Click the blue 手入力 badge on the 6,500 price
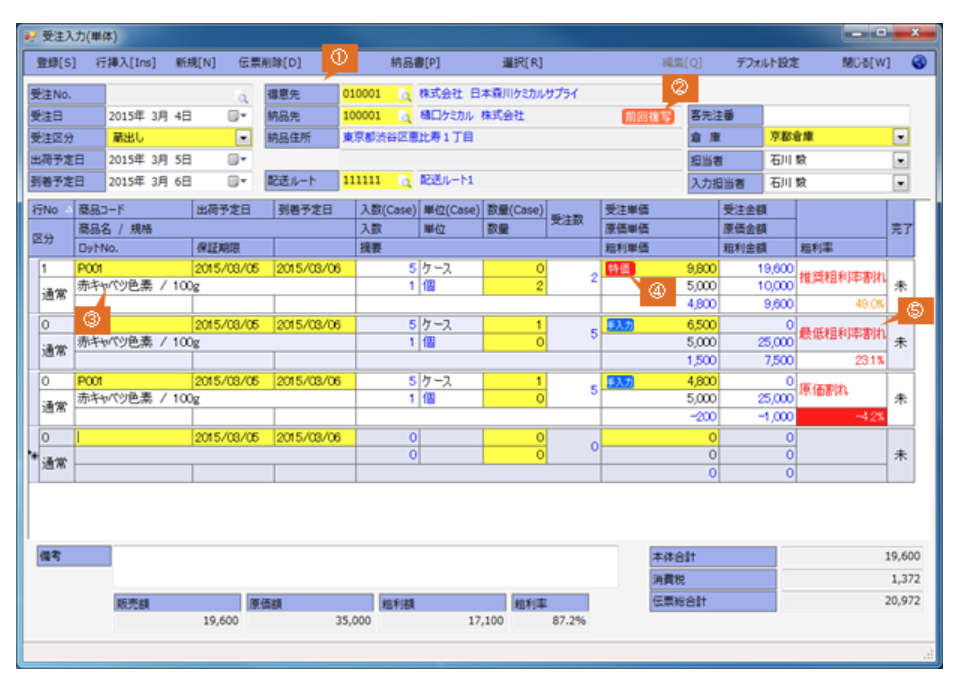This screenshot has height=694, width=957. (x=620, y=325)
